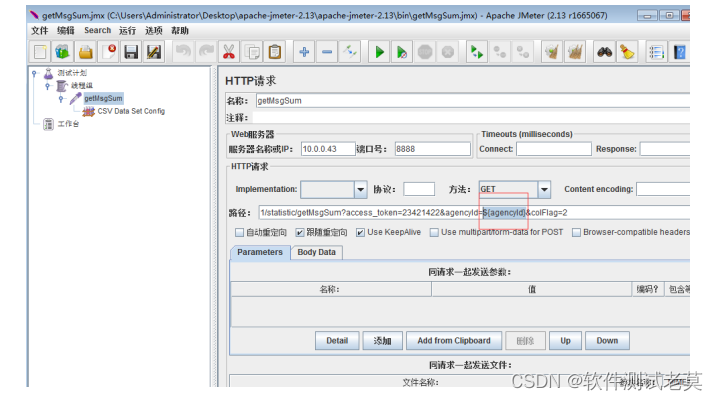The height and width of the screenshot is (401, 718).
Task: Click the Detail button
Action: (337, 341)
